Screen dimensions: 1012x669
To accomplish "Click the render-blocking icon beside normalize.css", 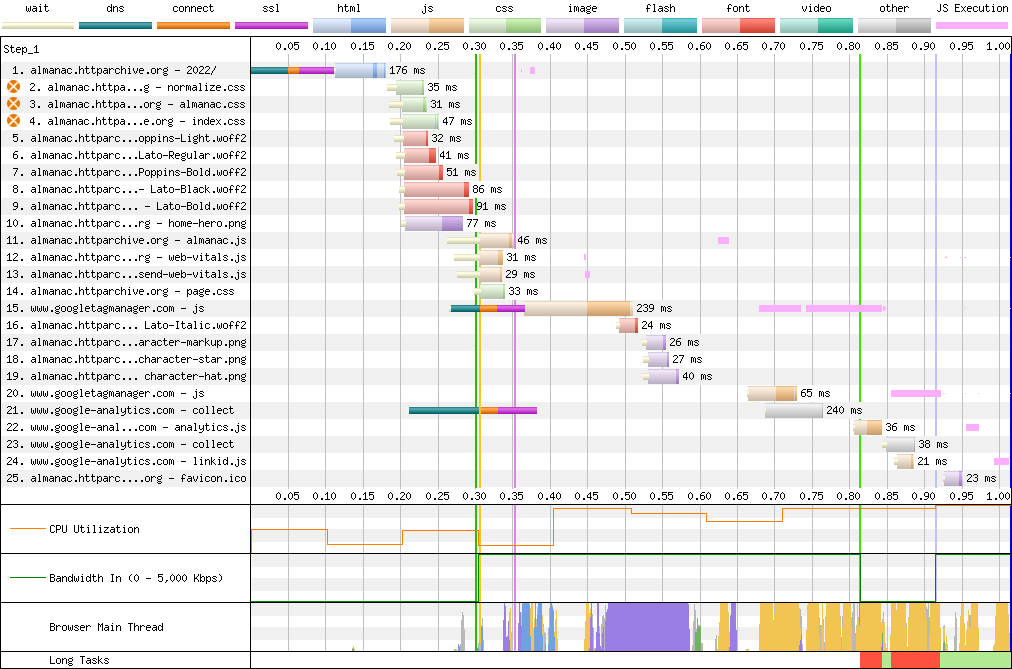I will pyautogui.click(x=14, y=88).
